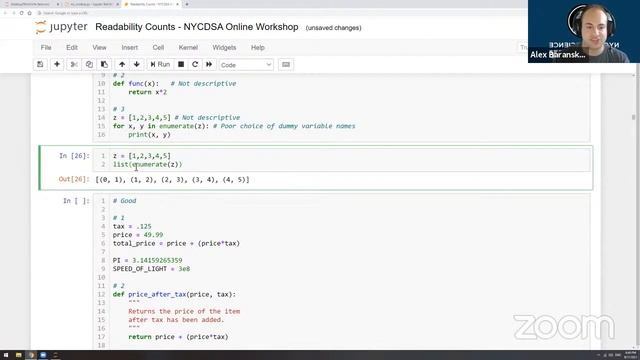Switch to the second browser tab
Image resolution: width=640 pixels, height=360 pixels.
(x=91, y=4)
